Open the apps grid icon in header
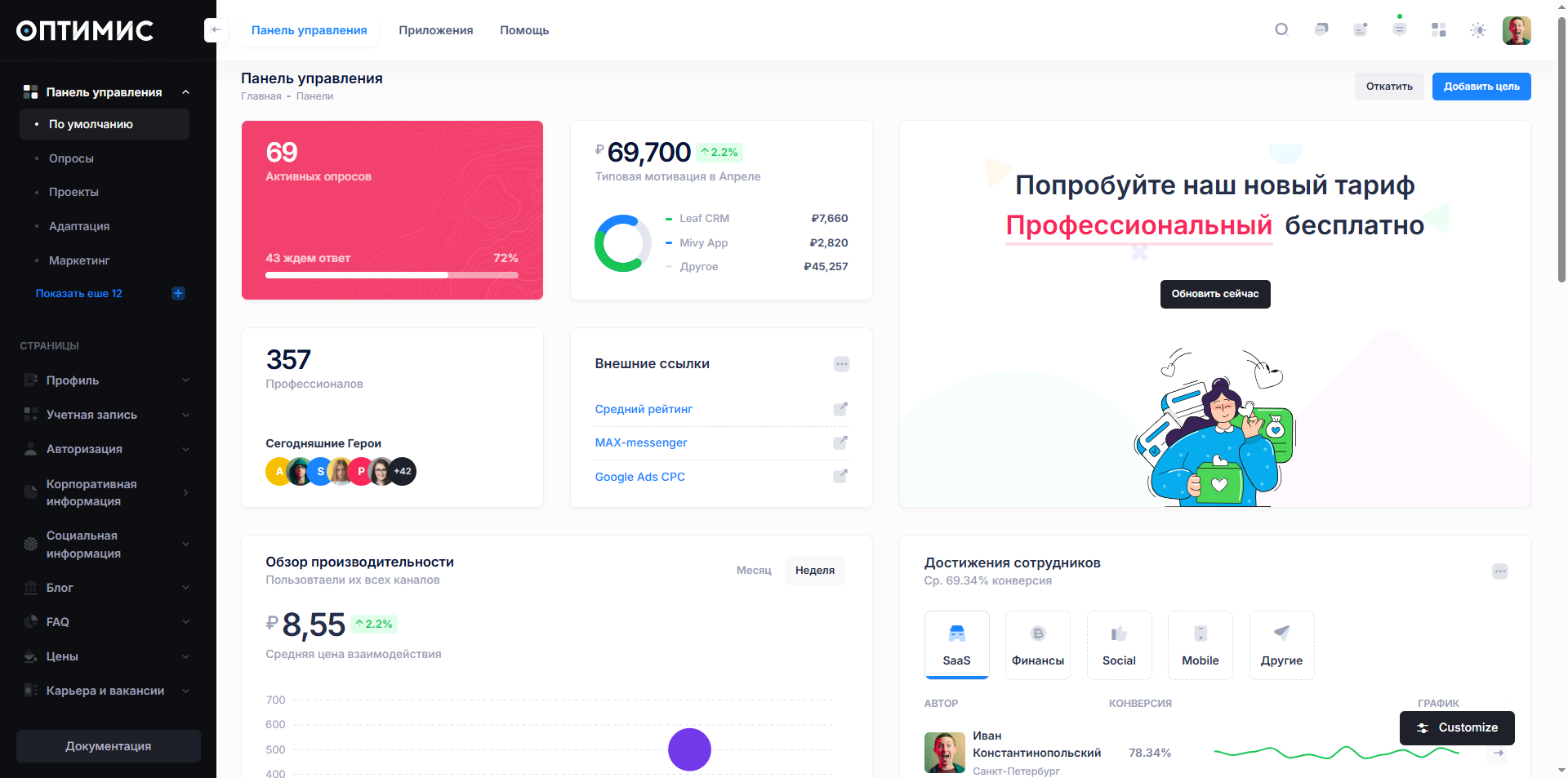 [1438, 30]
